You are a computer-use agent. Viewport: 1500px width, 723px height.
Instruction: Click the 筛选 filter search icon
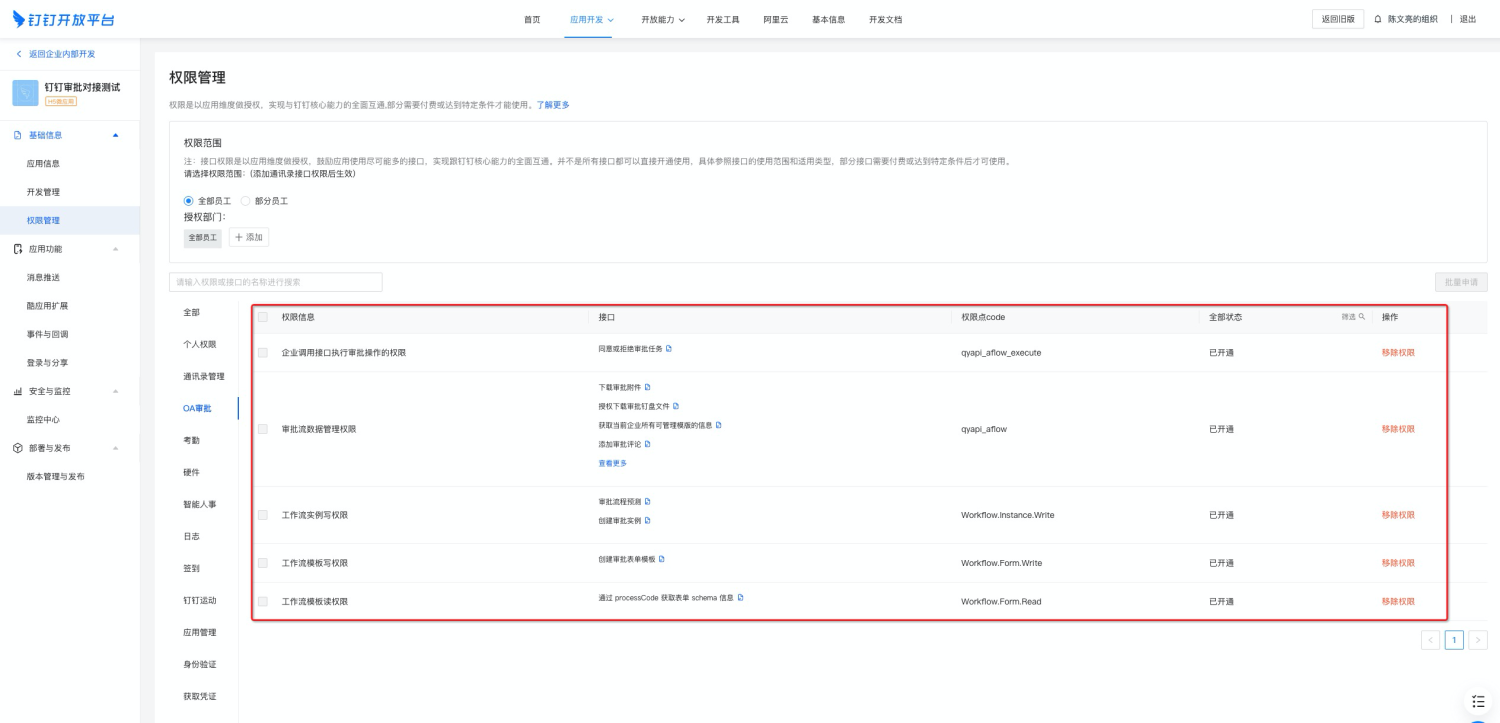click(1362, 316)
